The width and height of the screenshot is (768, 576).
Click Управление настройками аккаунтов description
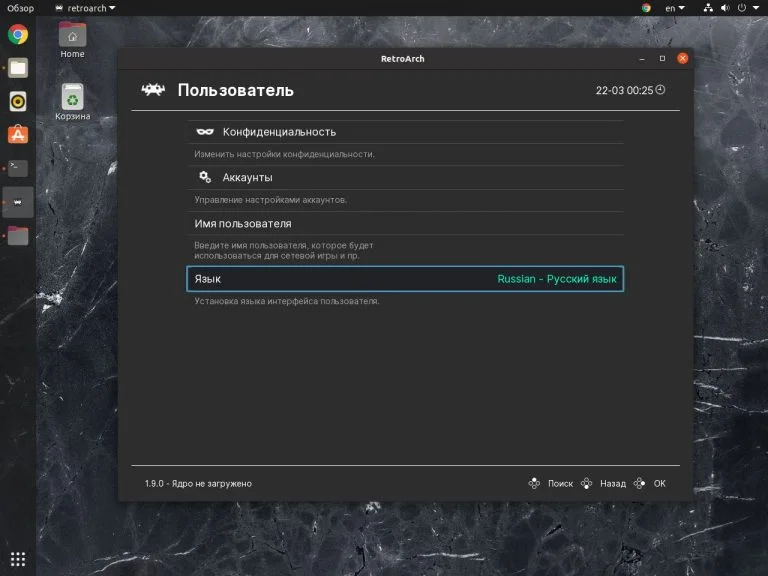[x=270, y=200]
